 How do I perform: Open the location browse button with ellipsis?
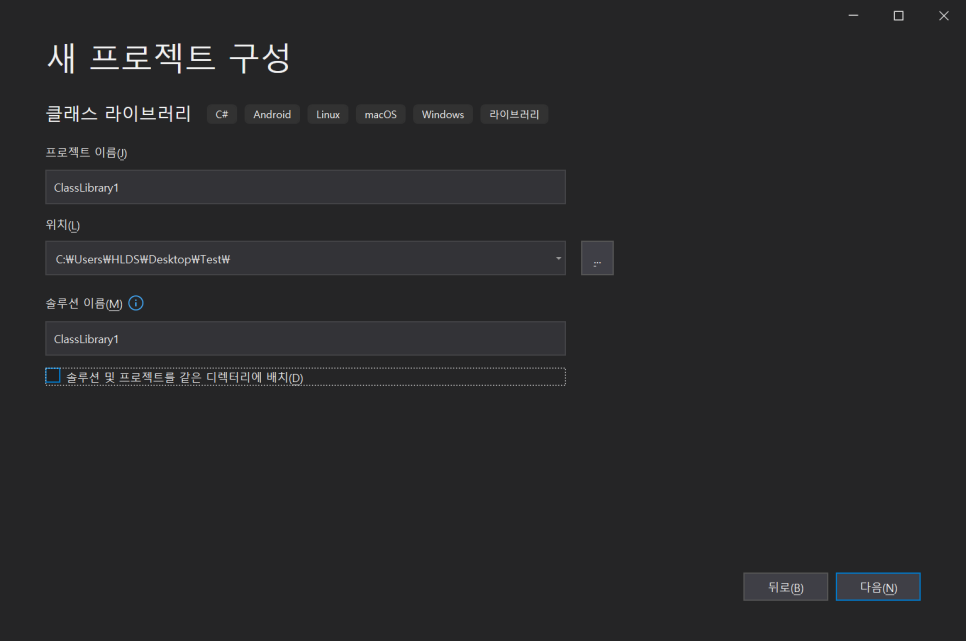597,258
